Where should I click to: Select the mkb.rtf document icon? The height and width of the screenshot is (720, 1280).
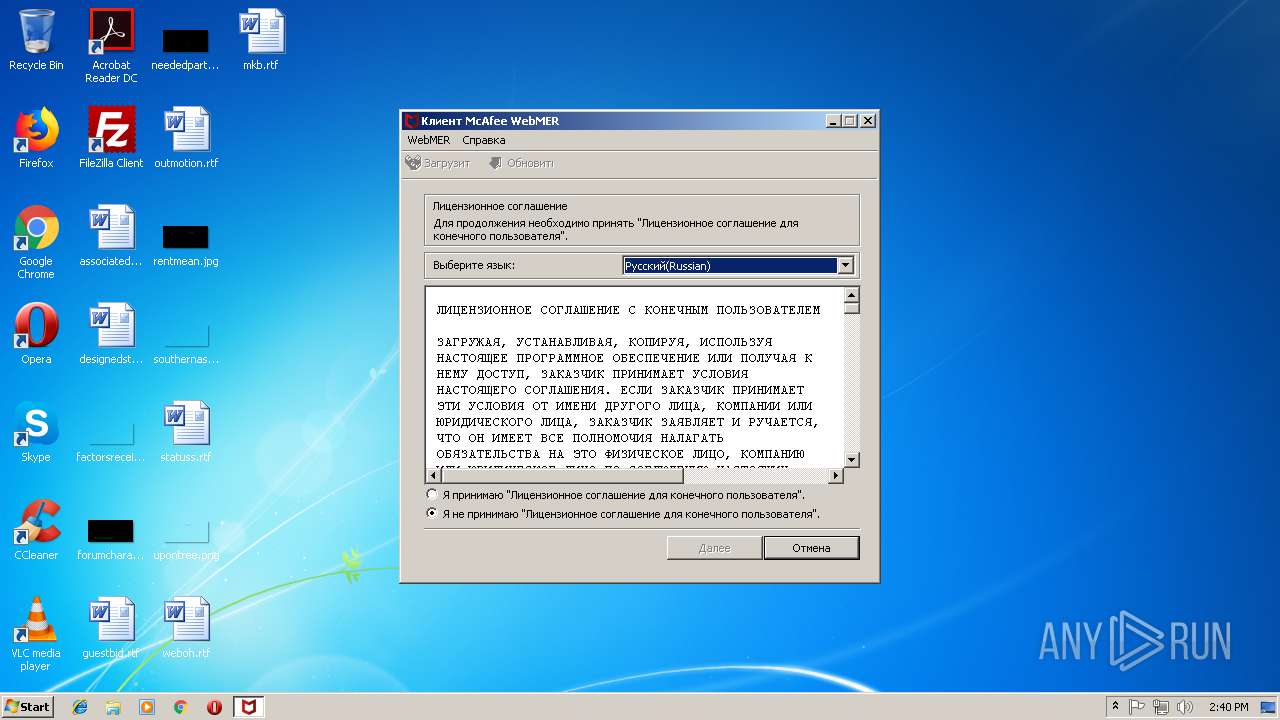(x=261, y=40)
